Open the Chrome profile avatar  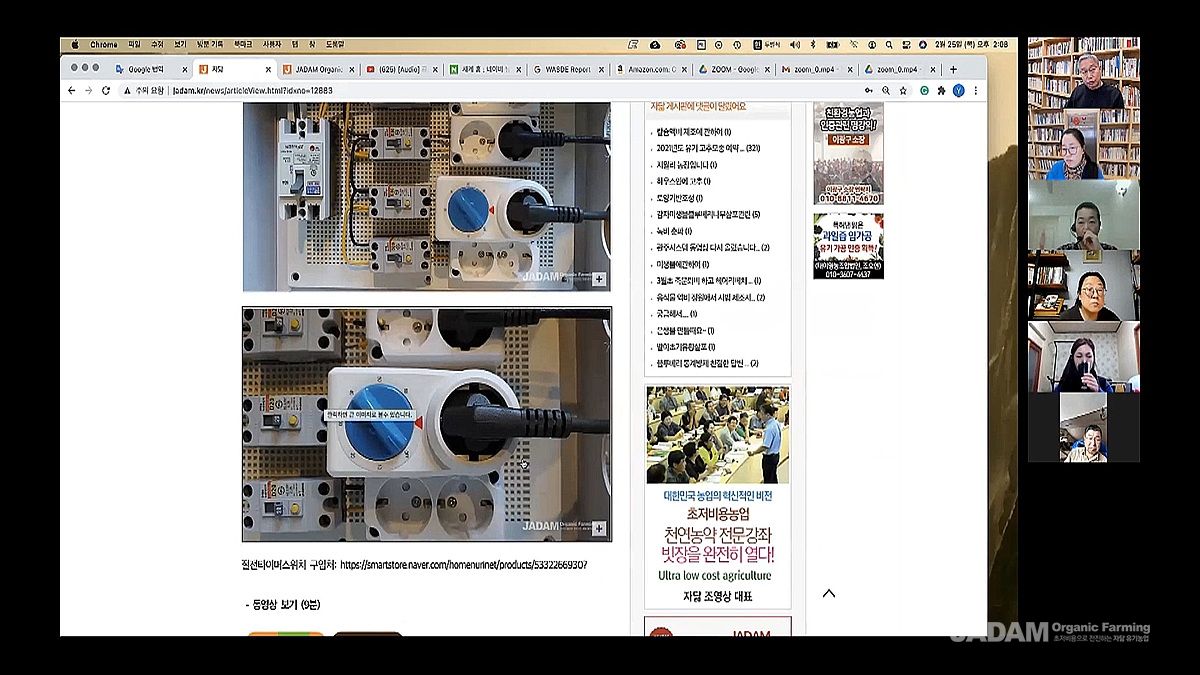[x=958, y=90]
